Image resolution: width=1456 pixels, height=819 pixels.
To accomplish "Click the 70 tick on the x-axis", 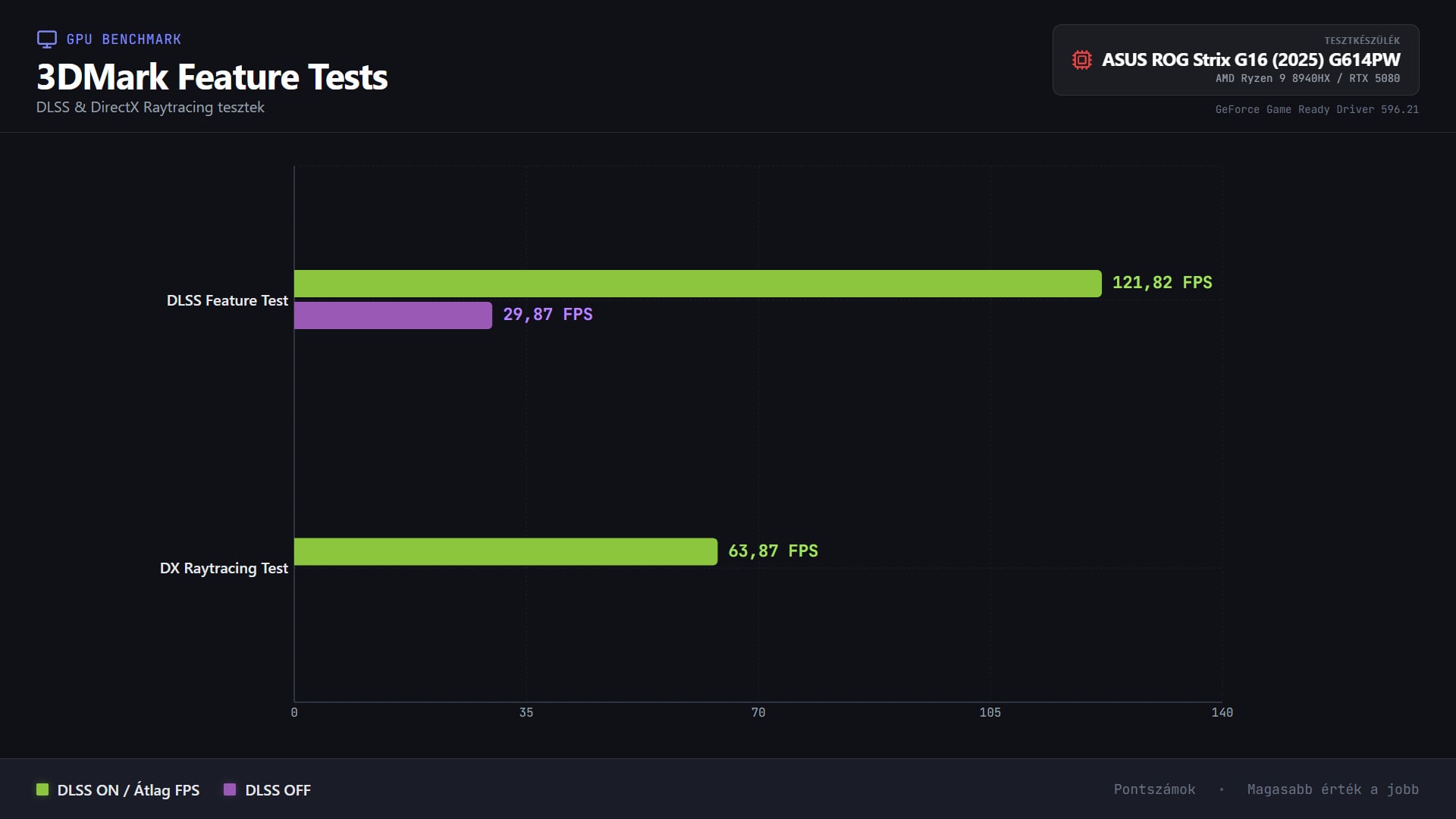I will [758, 712].
